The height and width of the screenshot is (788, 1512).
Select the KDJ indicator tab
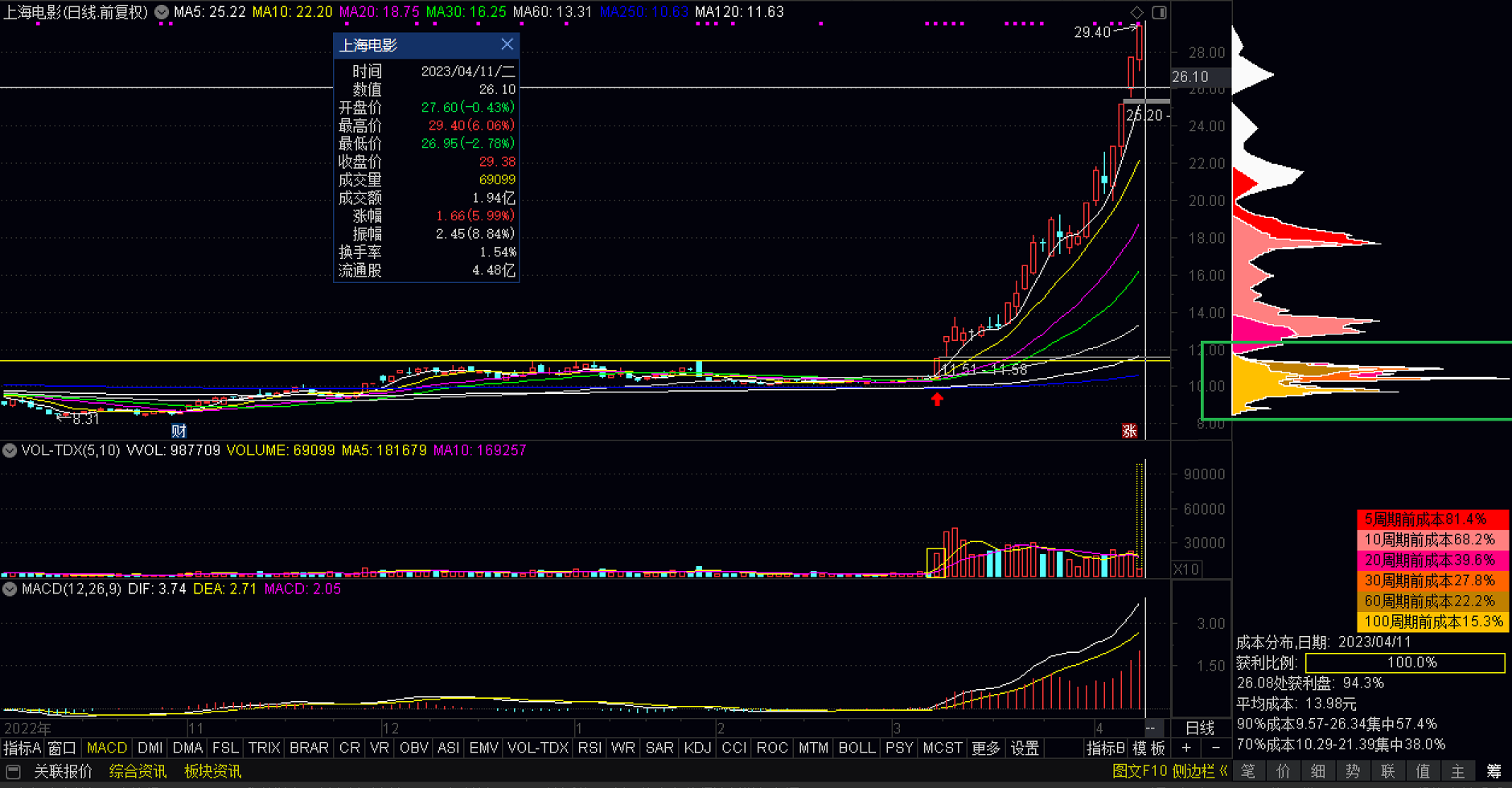click(697, 748)
